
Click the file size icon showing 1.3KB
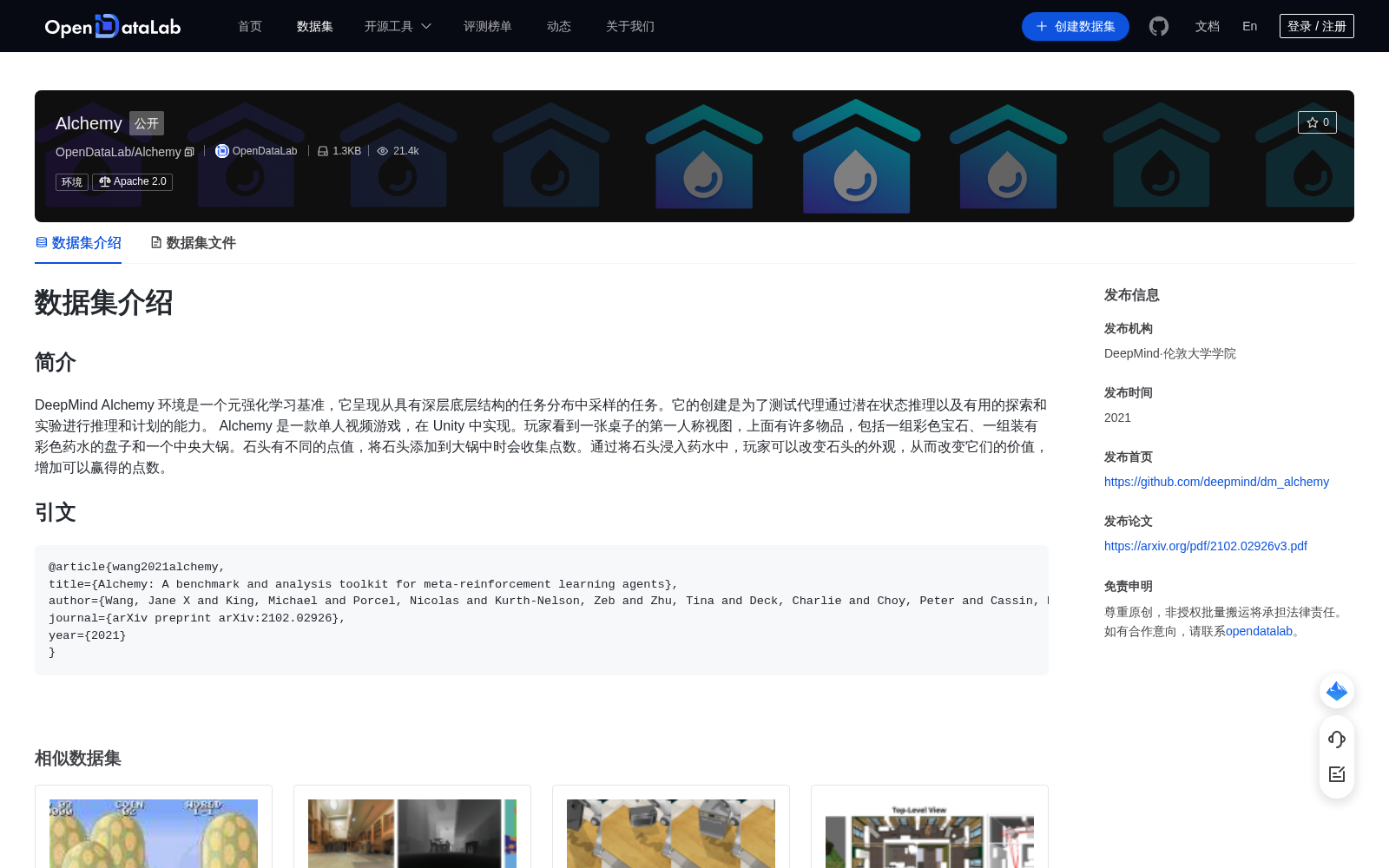coord(323,151)
